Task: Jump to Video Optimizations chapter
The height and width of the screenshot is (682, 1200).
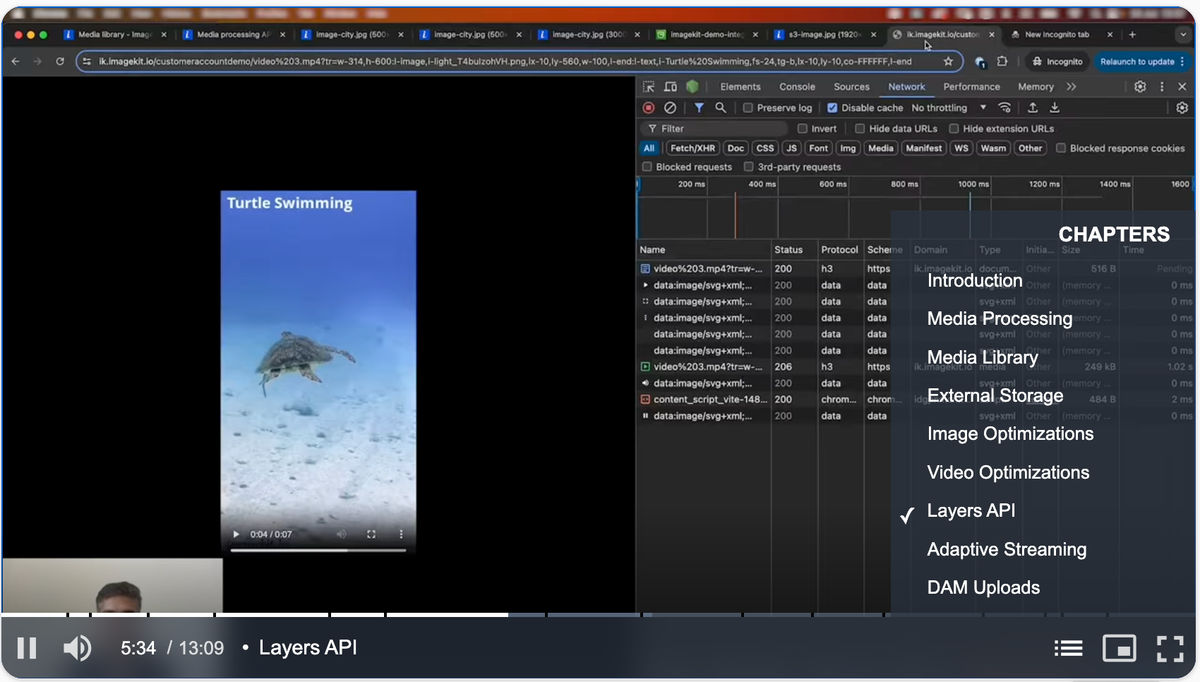Action: coord(1008,472)
